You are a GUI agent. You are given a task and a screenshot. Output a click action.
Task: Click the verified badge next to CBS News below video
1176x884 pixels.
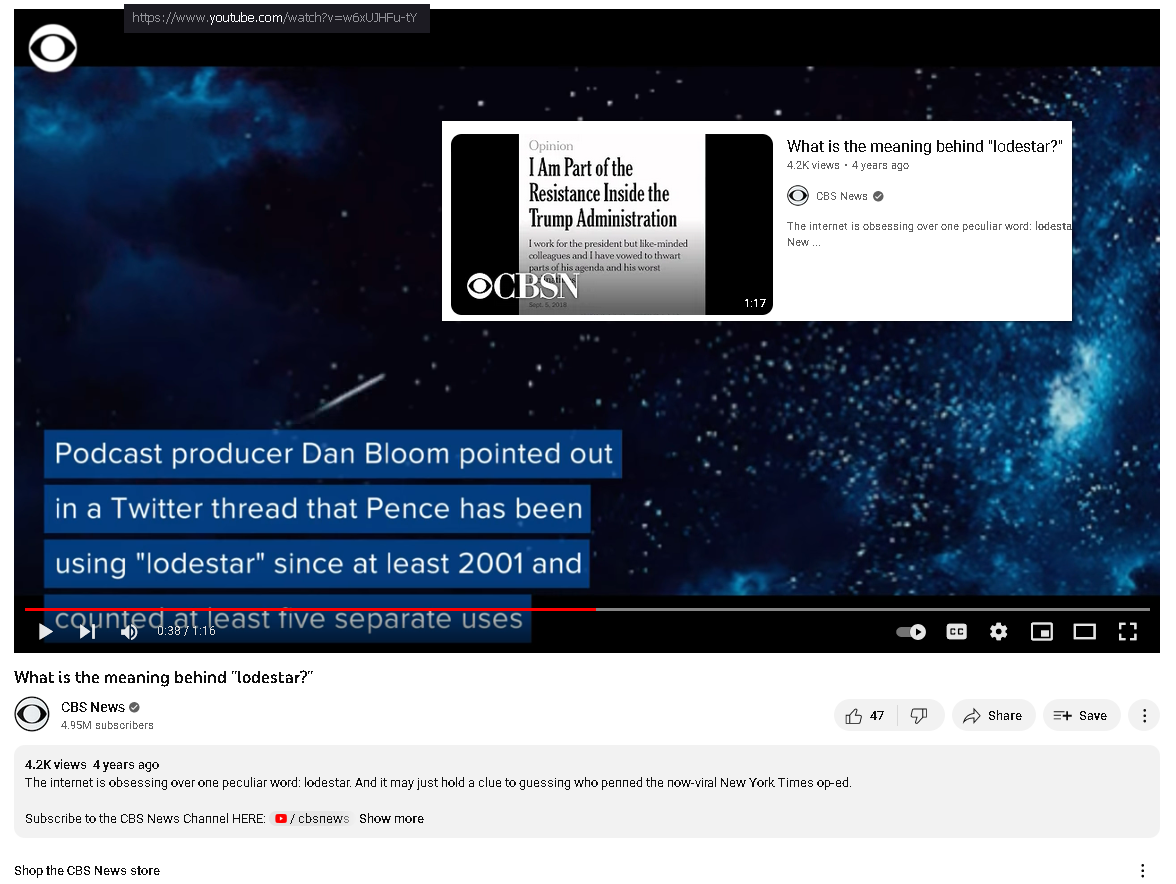[x=134, y=707]
